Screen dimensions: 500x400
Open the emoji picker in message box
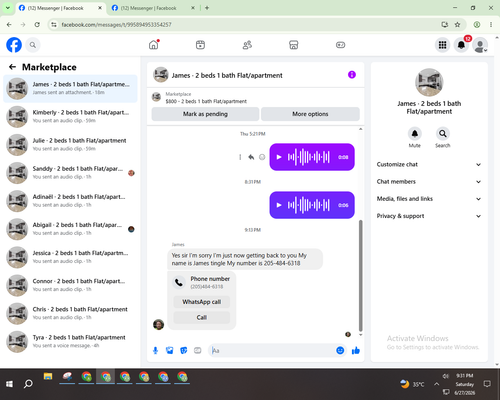pyautogui.click(x=340, y=350)
